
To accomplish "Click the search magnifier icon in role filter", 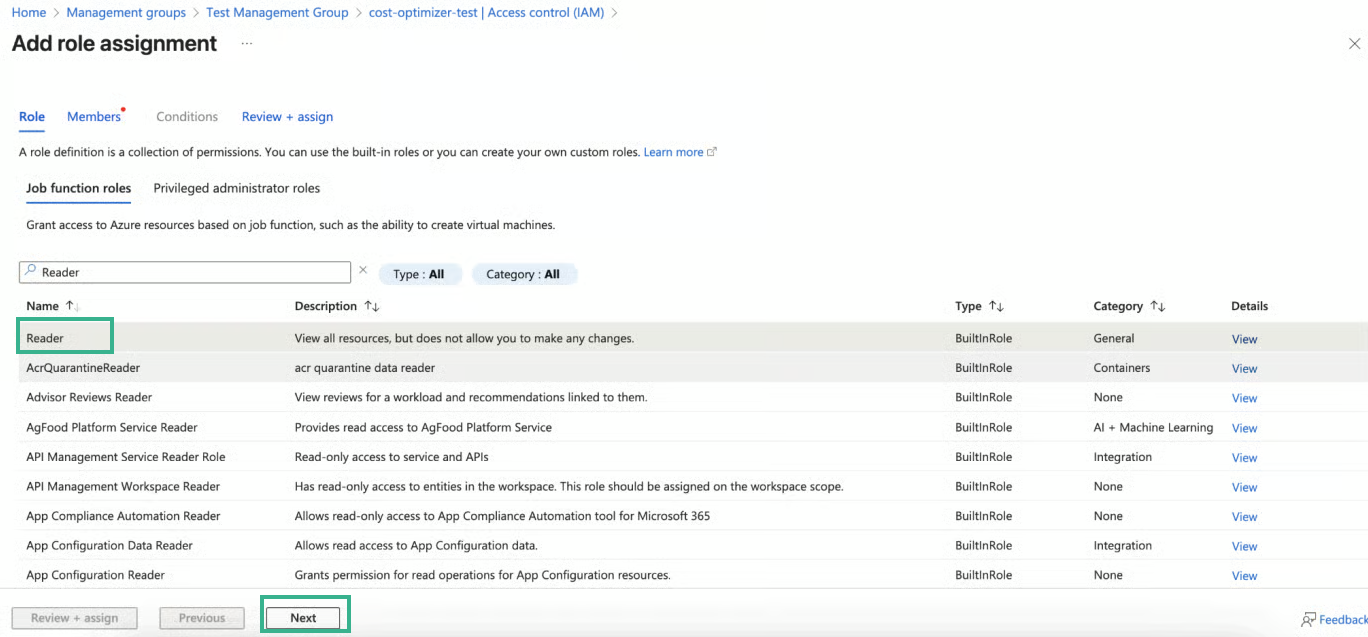I will click(30, 272).
